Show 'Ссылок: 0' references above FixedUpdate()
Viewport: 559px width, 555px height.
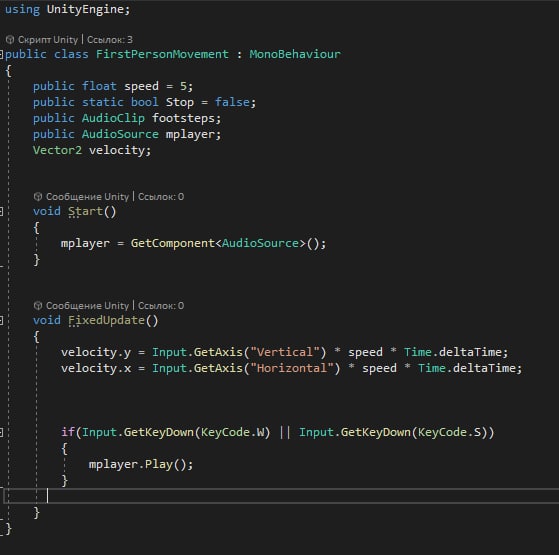[x=161, y=305]
